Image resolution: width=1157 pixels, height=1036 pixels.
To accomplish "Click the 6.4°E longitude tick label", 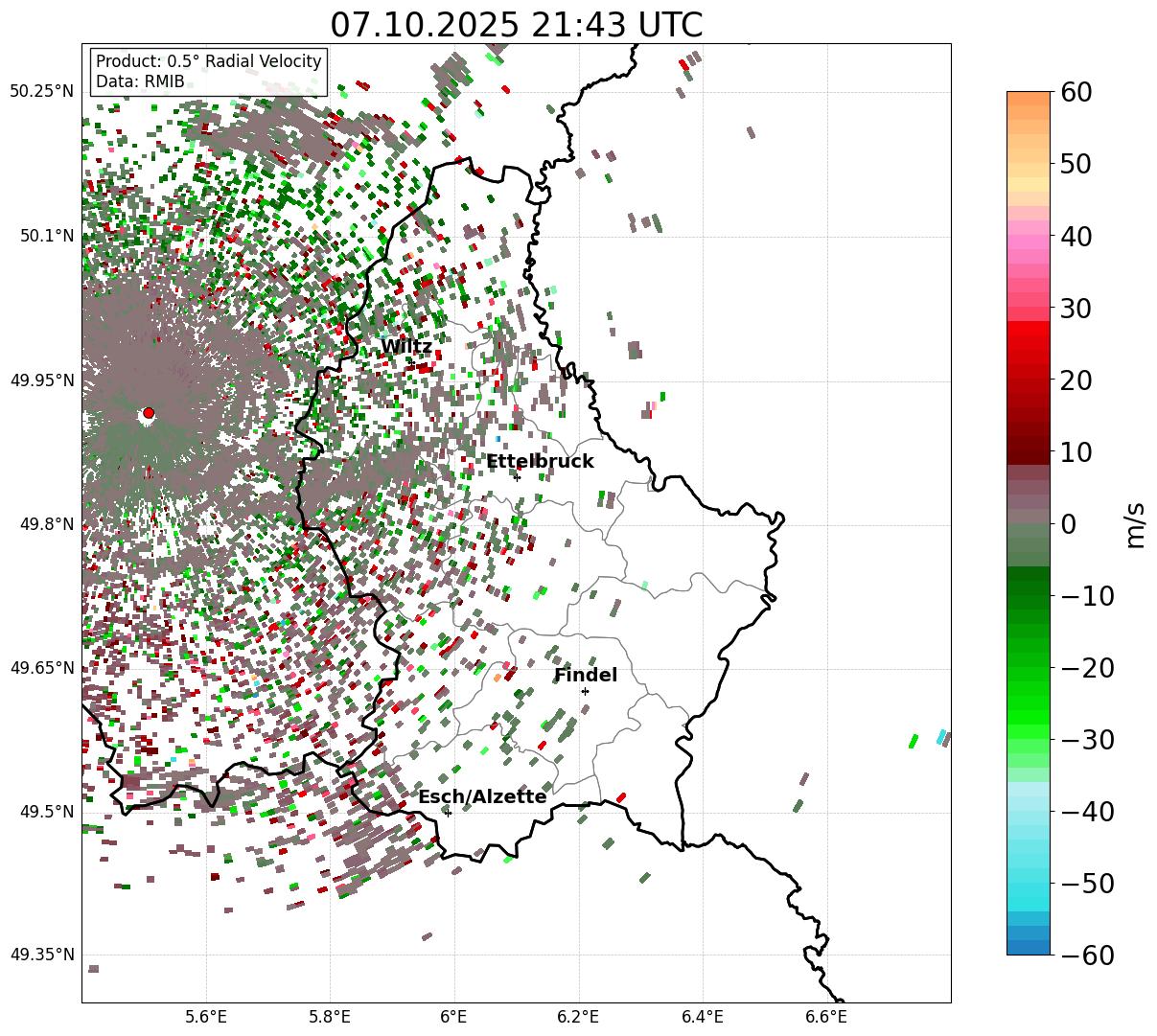I will point(703,1017).
